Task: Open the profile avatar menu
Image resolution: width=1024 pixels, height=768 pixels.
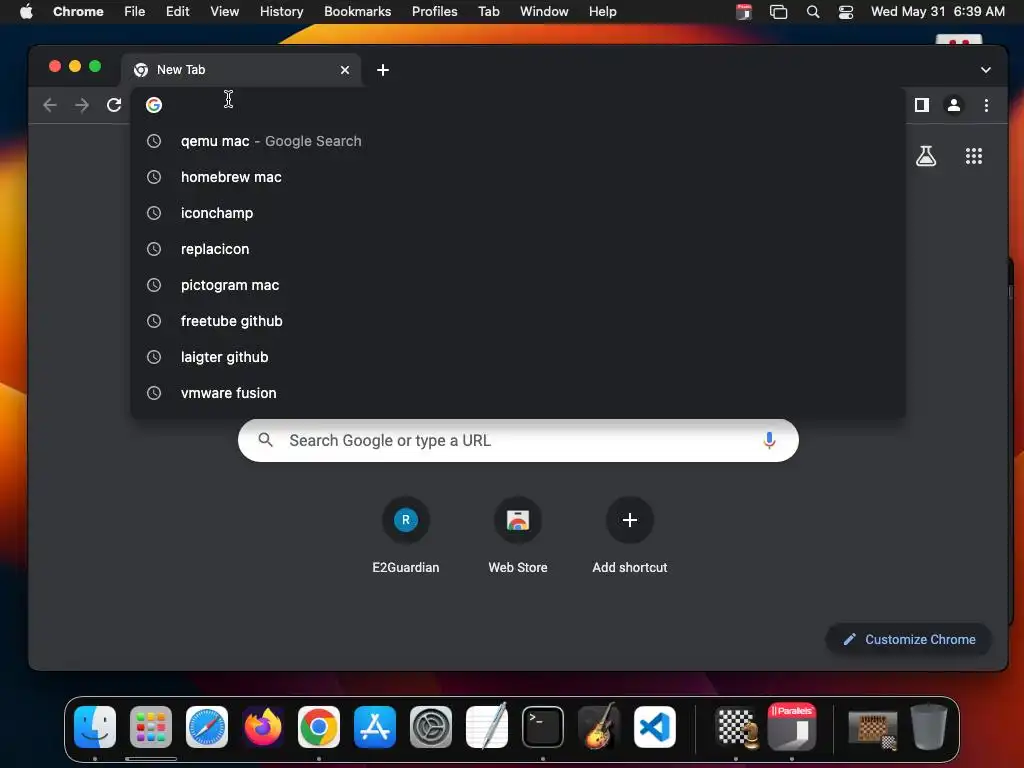Action: [953, 105]
